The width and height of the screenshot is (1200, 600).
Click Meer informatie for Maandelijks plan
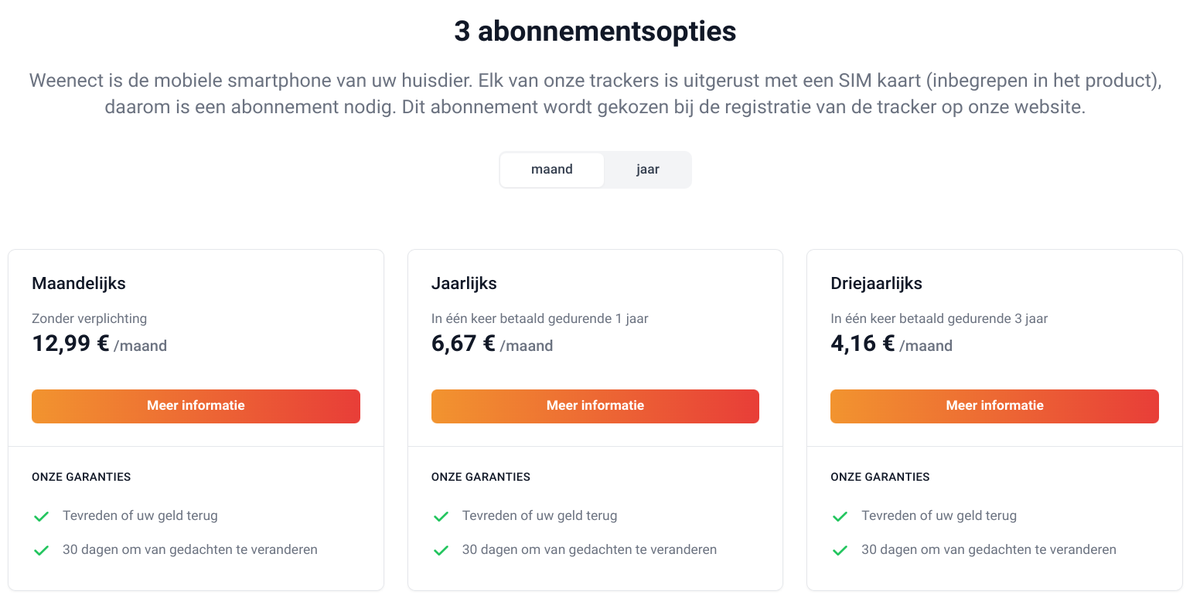(x=196, y=406)
